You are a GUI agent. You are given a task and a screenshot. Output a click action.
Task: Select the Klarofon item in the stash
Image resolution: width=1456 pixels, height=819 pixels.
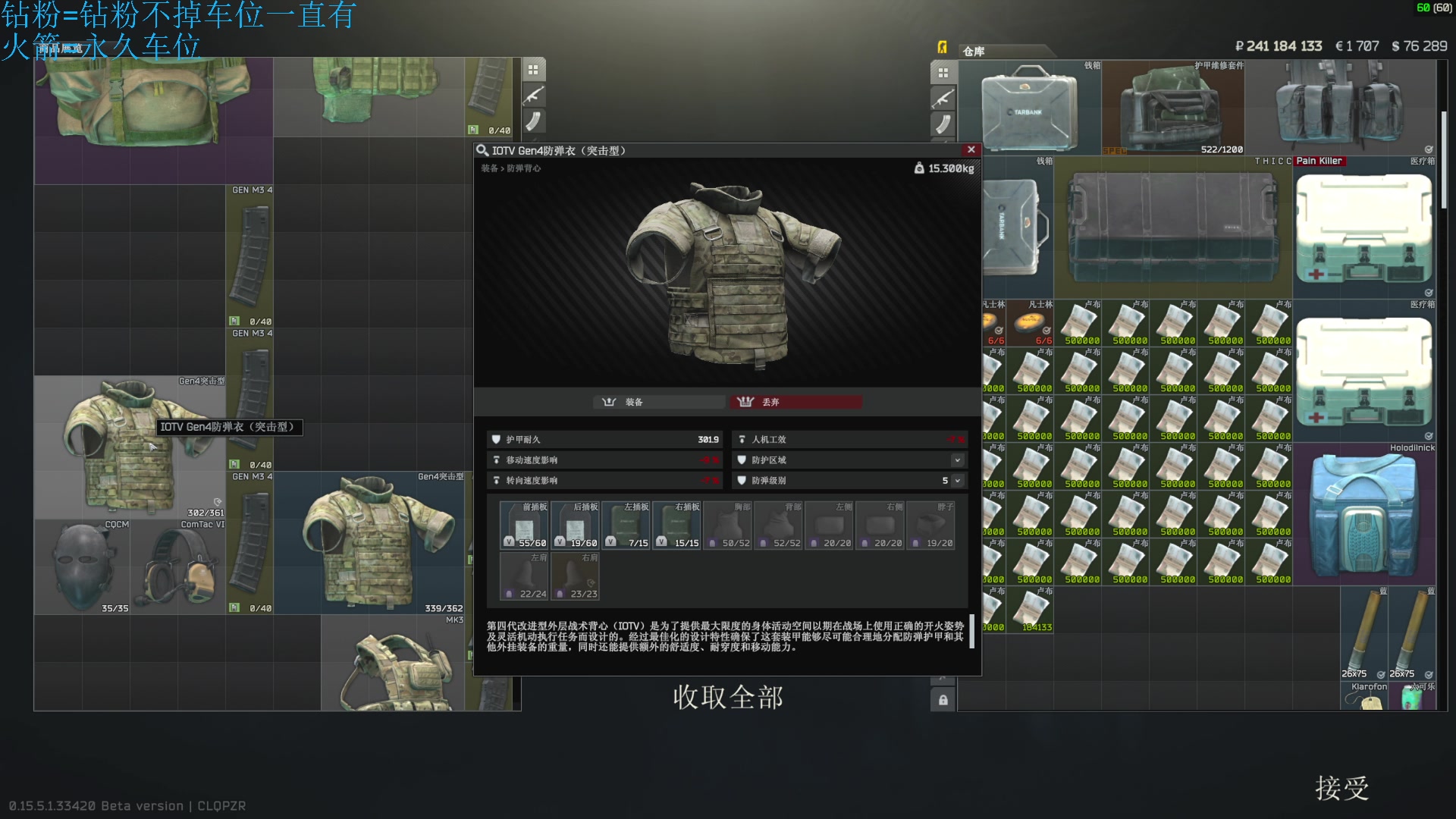(x=1364, y=696)
